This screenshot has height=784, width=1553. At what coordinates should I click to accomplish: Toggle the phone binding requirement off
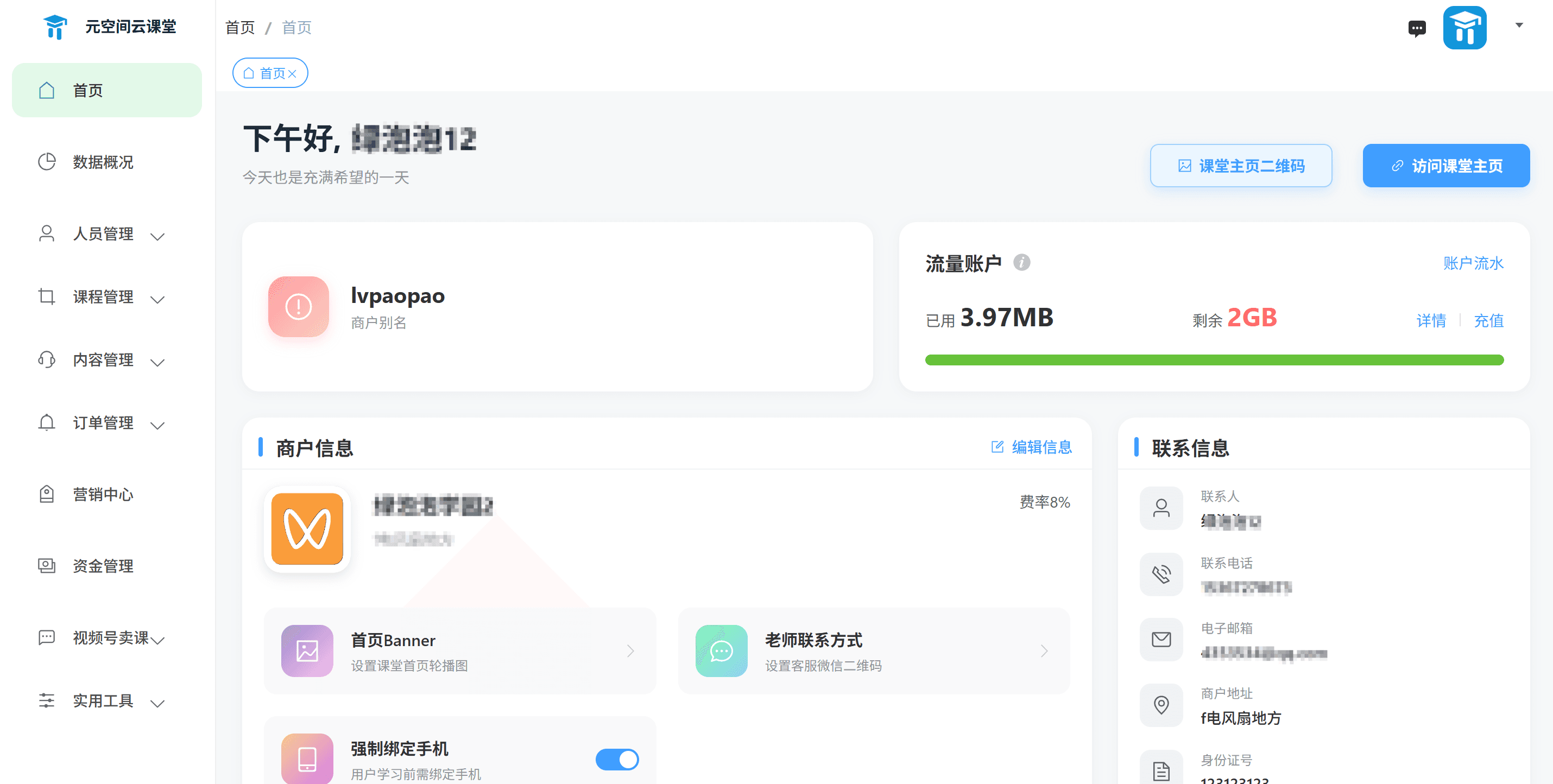point(617,760)
